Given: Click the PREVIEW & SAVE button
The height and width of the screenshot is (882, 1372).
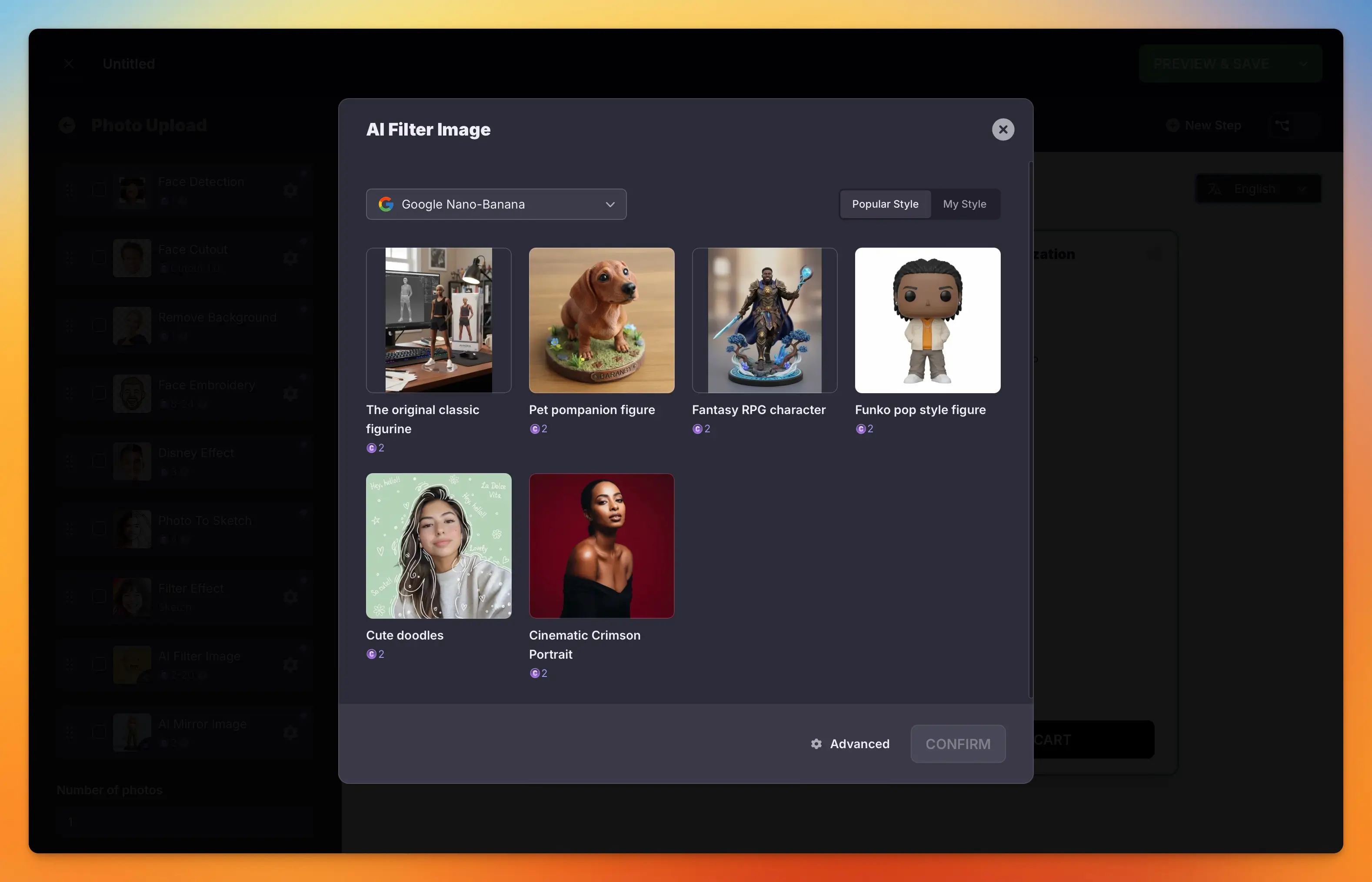Looking at the screenshot, I should pyautogui.click(x=1210, y=63).
